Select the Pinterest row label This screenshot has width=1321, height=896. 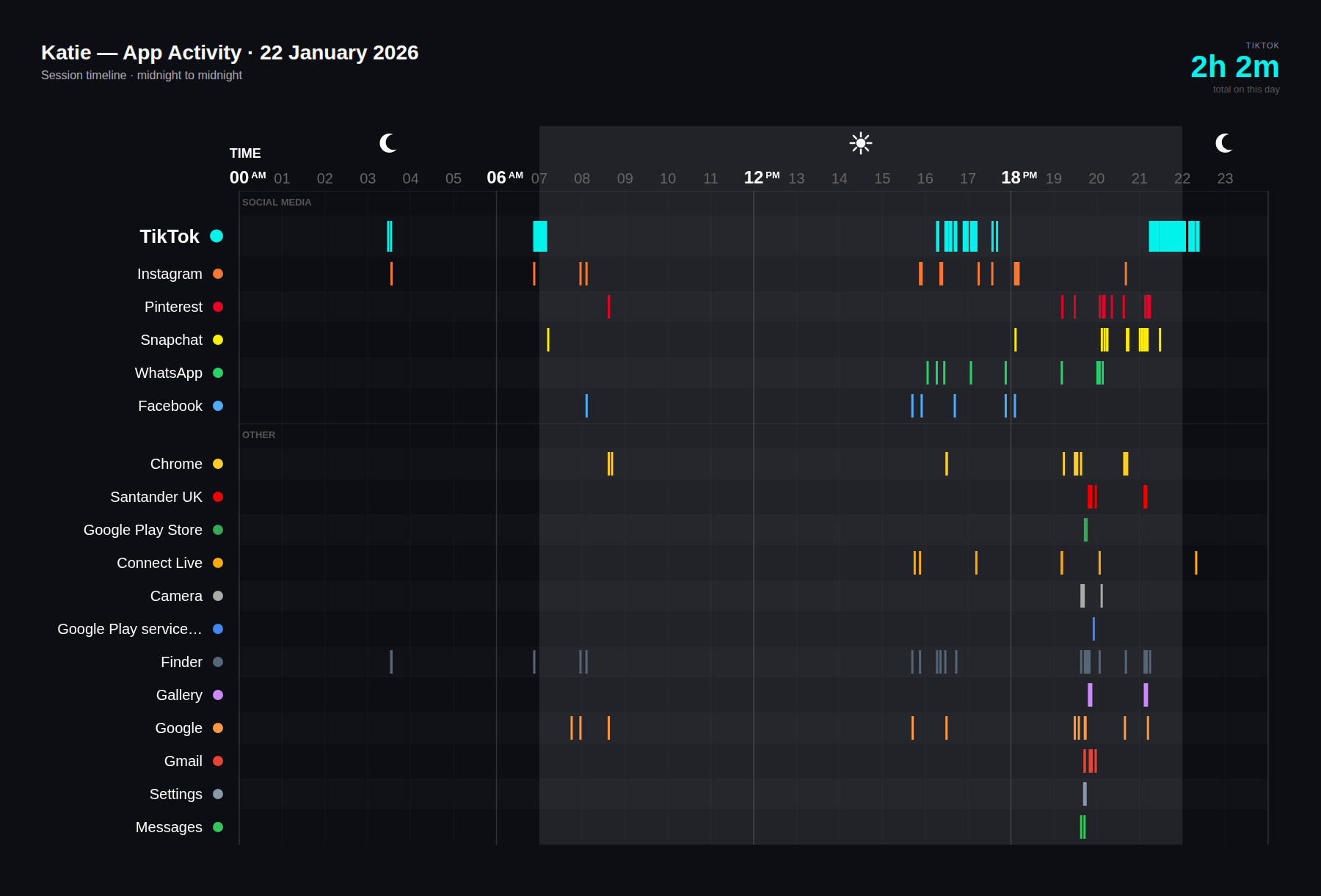click(x=173, y=307)
